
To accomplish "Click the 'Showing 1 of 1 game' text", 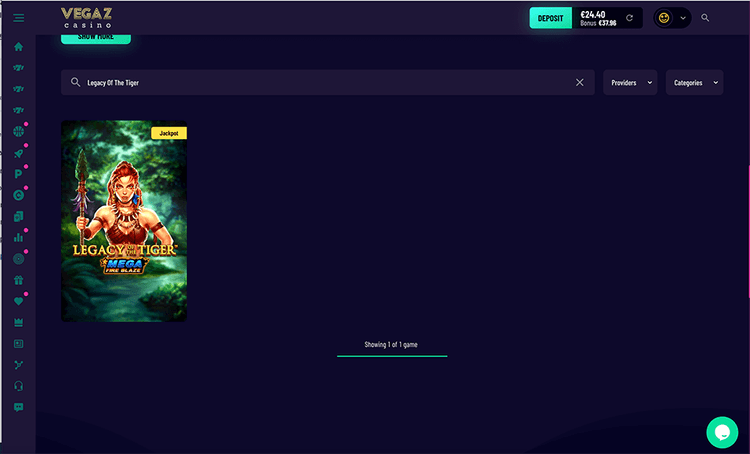I will [x=391, y=344].
